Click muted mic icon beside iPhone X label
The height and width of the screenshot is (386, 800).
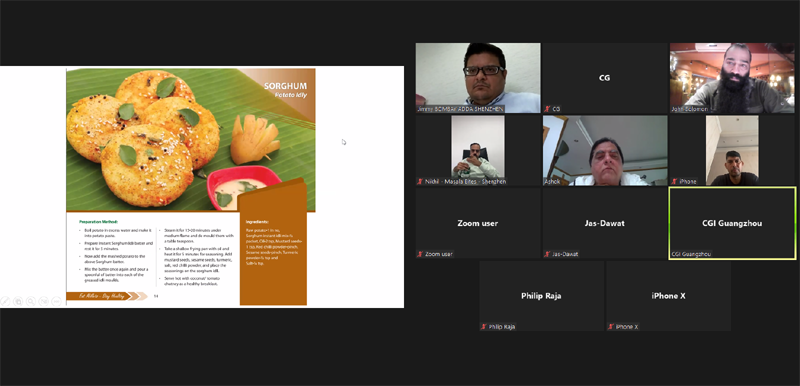tap(611, 327)
